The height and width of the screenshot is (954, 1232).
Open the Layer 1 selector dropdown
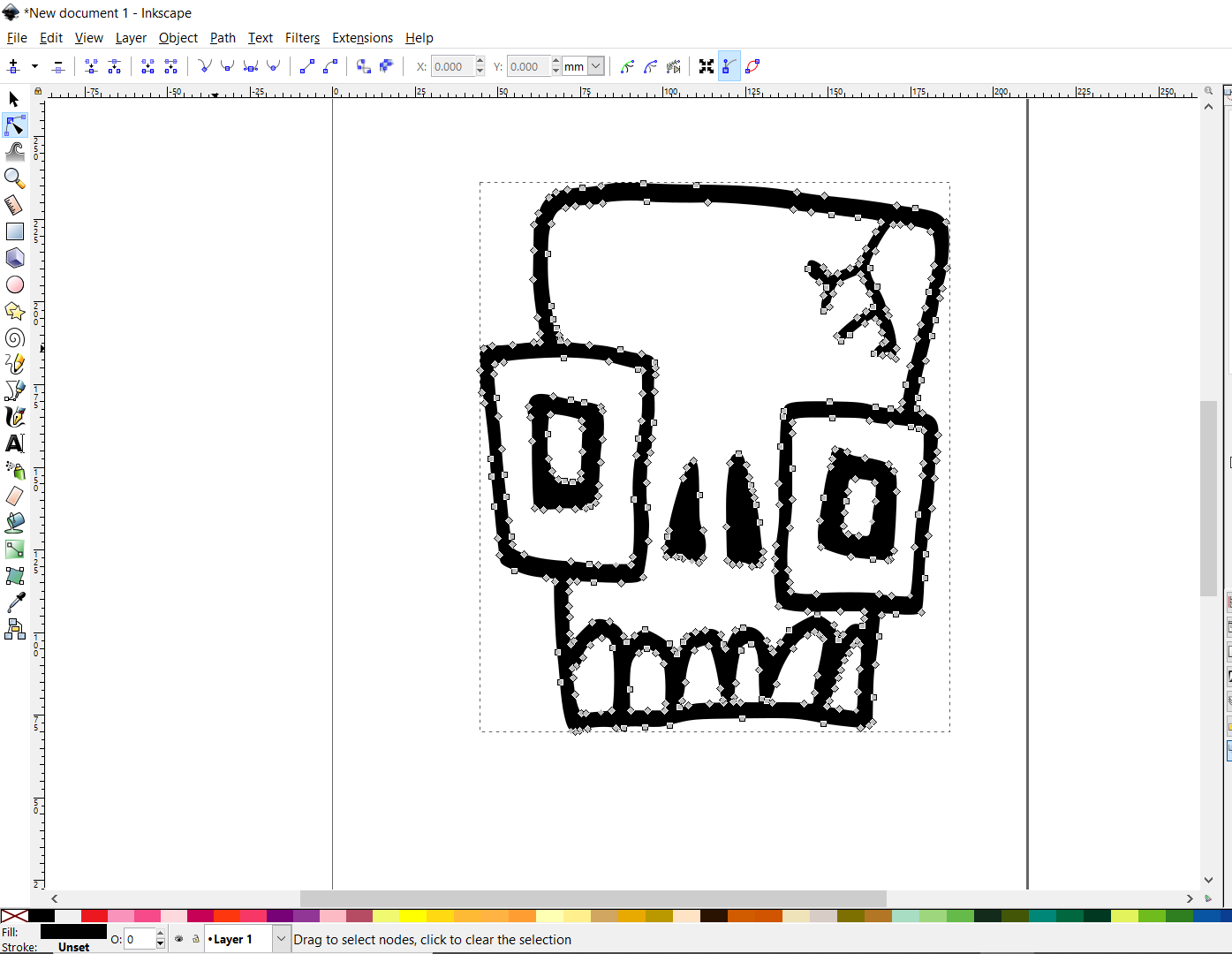pyautogui.click(x=280, y=939)
